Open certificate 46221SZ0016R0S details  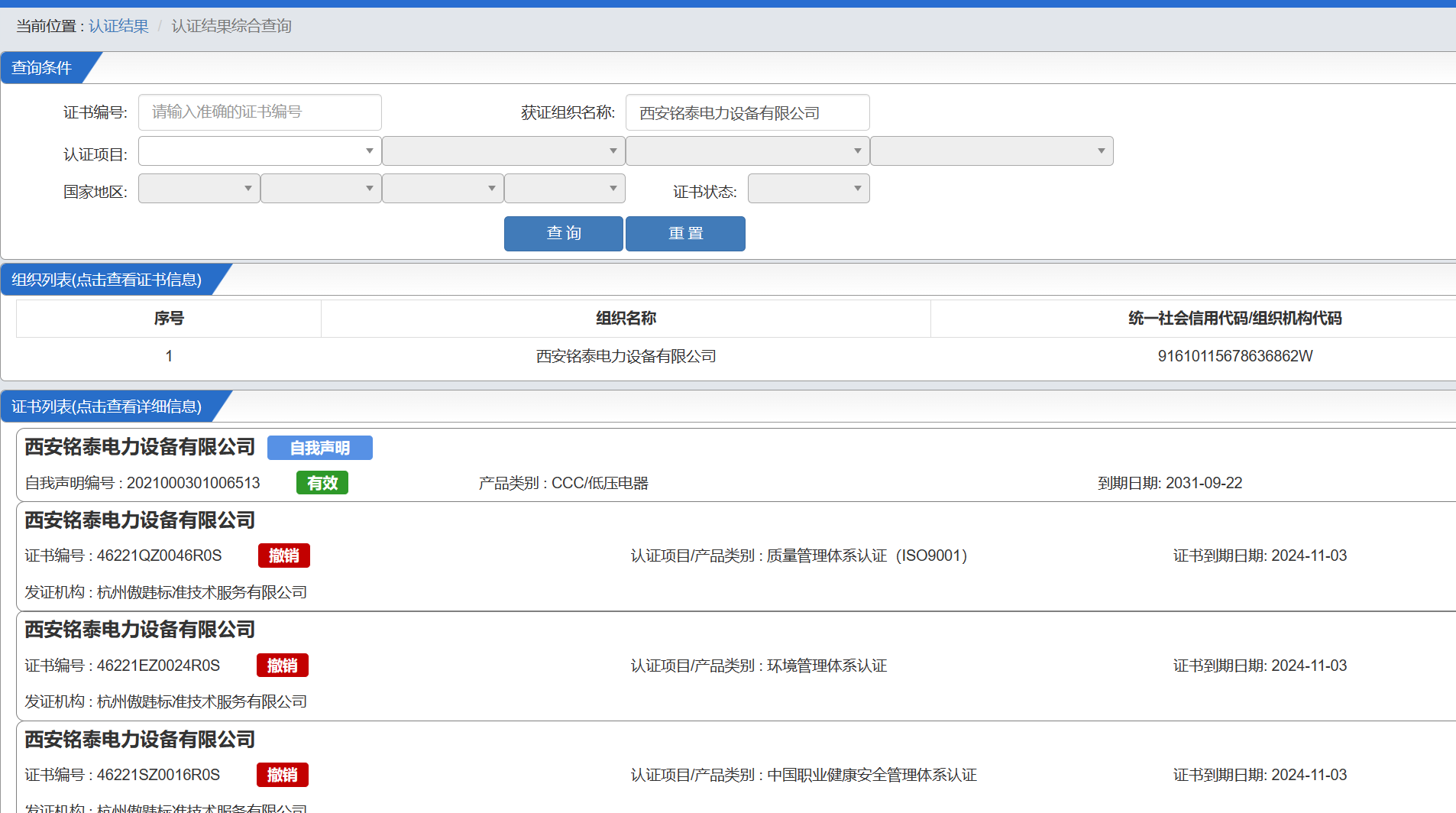122,775
